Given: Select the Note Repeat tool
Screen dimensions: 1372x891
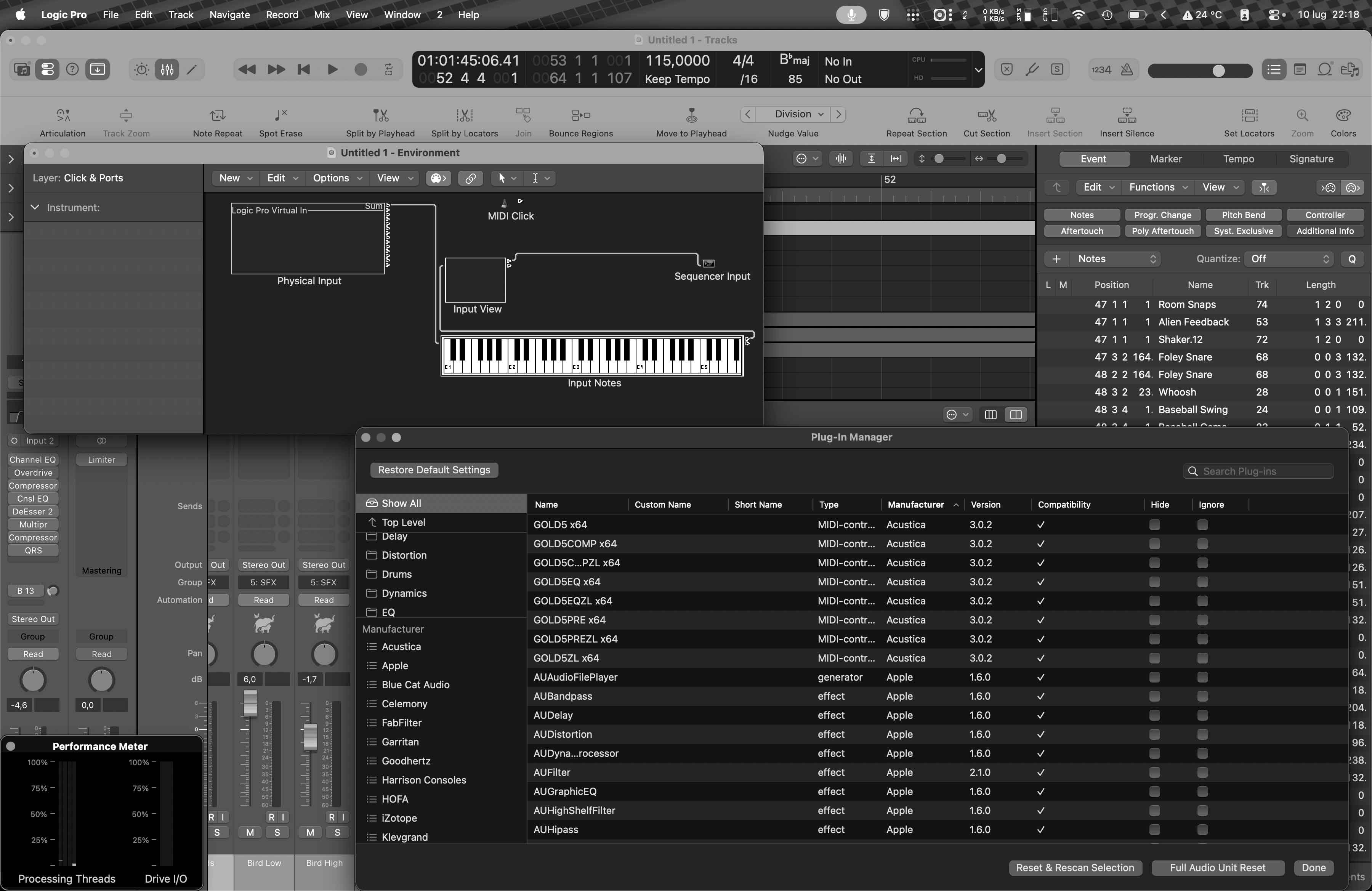Looking at the screenshot, I should 217,115.
